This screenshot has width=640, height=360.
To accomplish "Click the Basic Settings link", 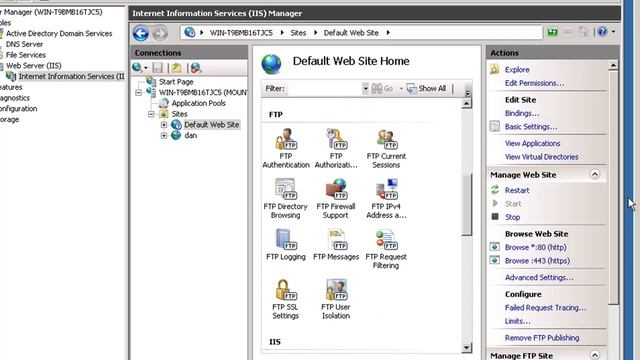I will (531, 127).
